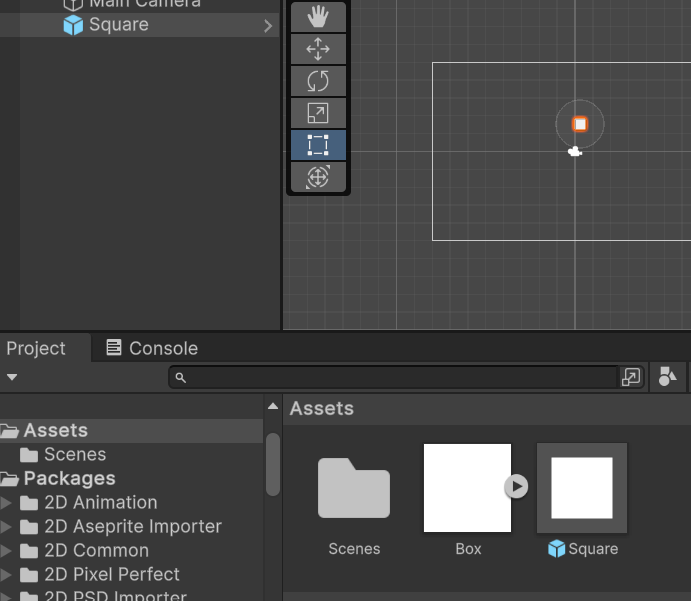
Task: Select the Square prefab asset
Action: point(582,488)
